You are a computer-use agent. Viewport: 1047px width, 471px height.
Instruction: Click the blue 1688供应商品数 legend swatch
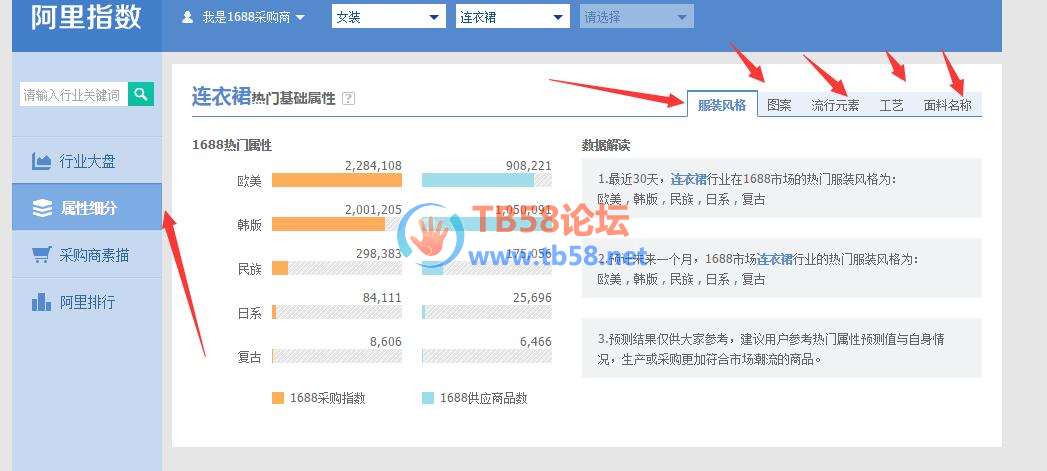click(x=428, y=398)
